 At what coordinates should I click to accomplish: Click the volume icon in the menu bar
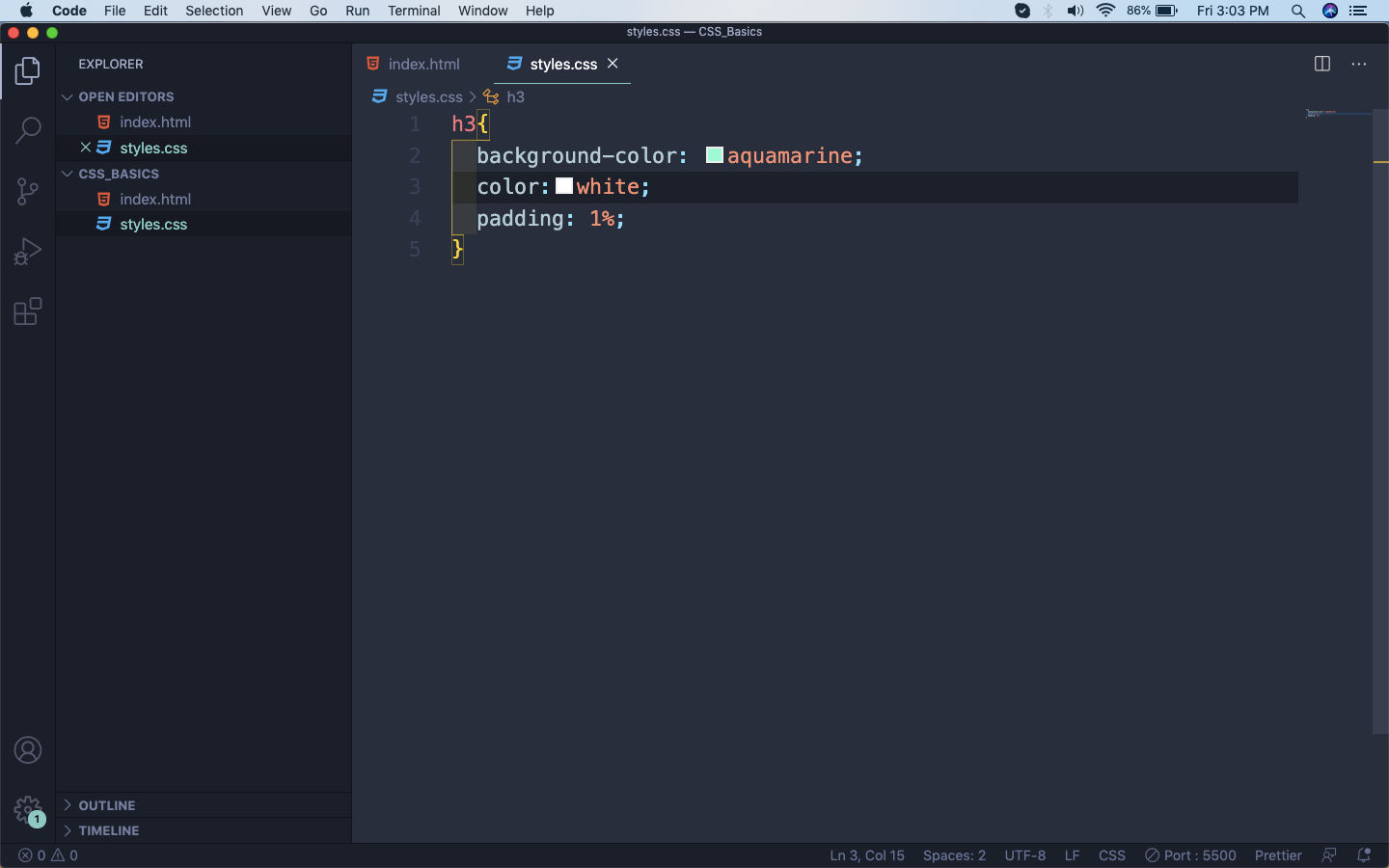[x=1076, y=11]
